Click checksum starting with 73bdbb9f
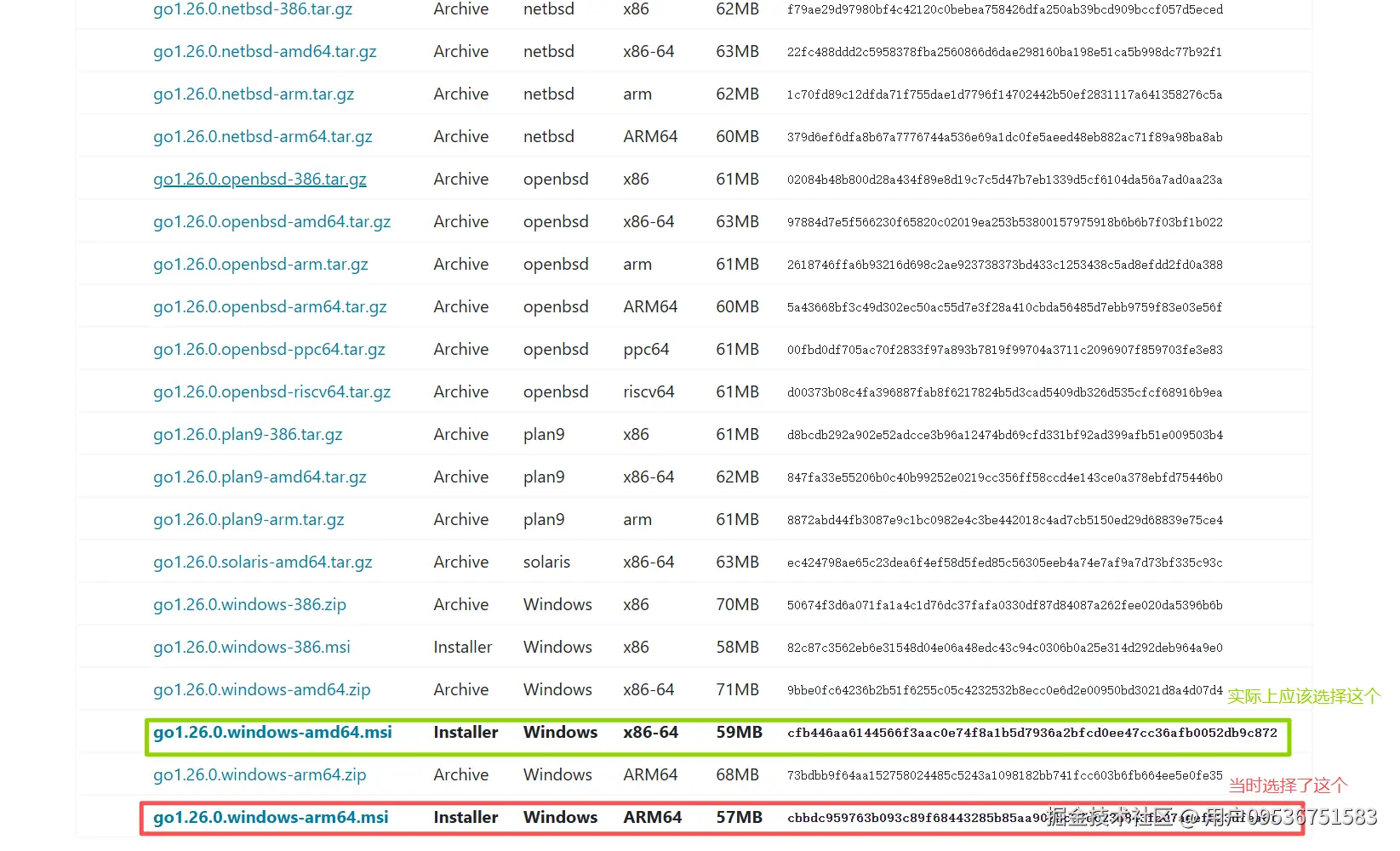The width and height of the screenshot is (1400, 851). 1005,775
